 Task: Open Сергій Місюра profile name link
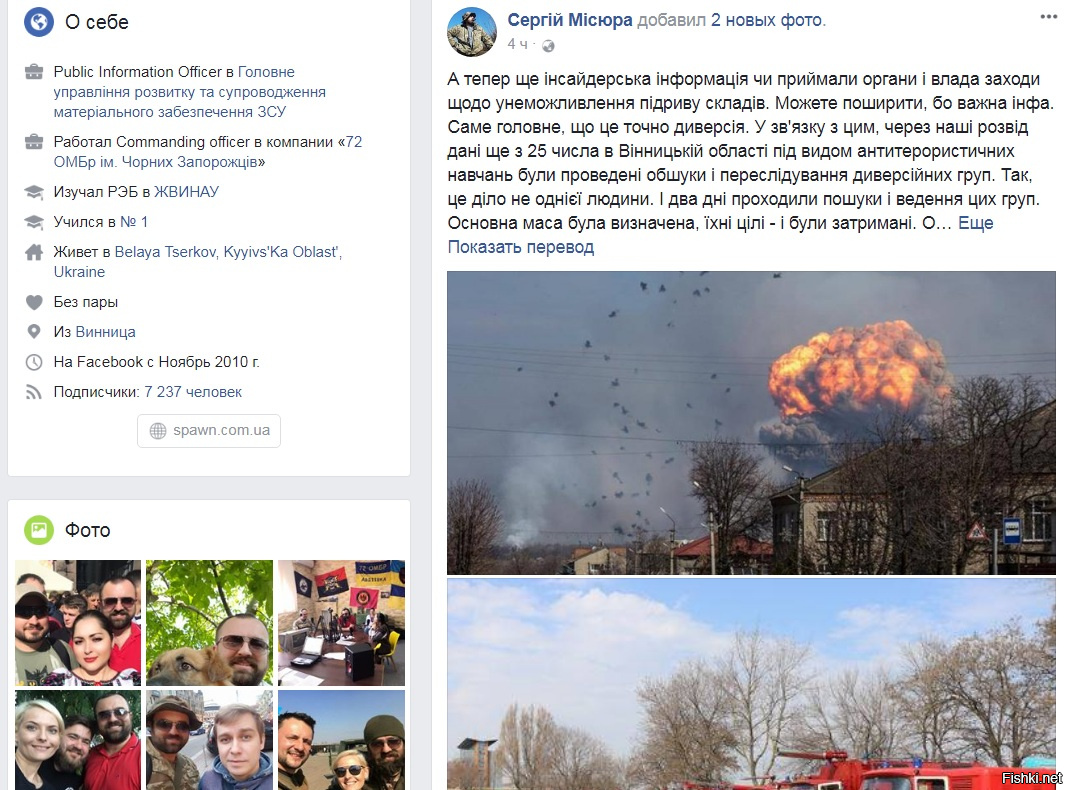point(569,20)
